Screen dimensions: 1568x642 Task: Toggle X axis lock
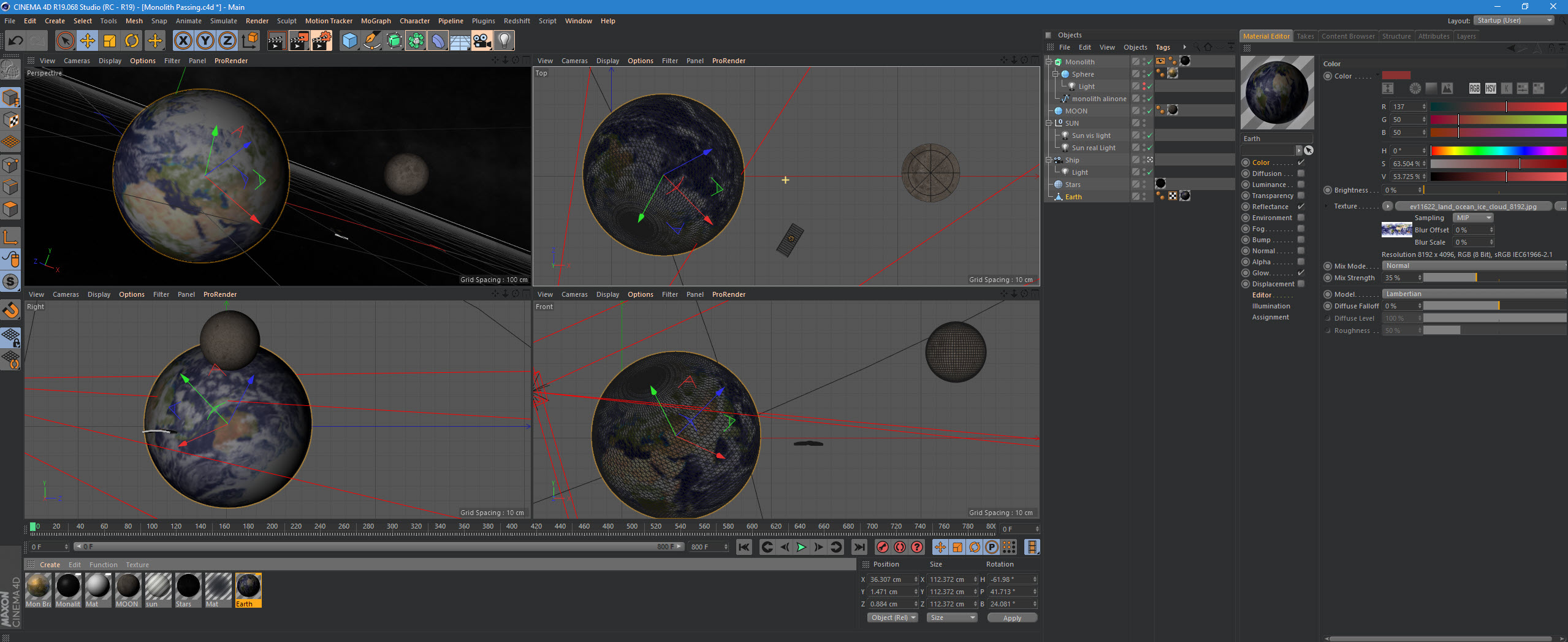point(183,41)
